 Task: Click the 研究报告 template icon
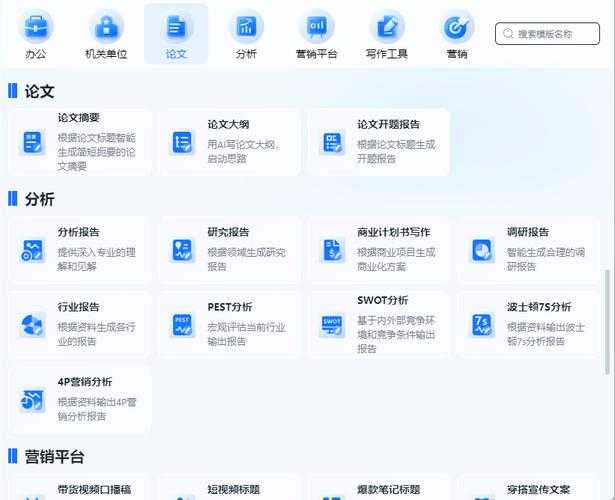[x=182, y=250]
